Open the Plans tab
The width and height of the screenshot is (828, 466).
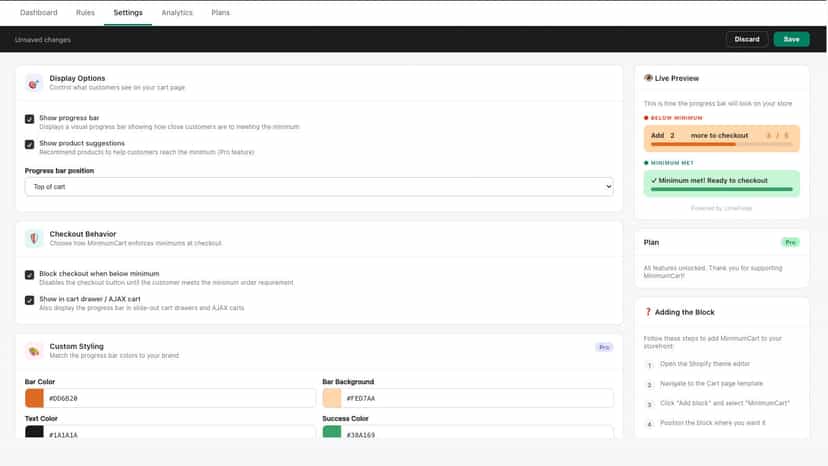pyautogui.click(x=220, y=13)
